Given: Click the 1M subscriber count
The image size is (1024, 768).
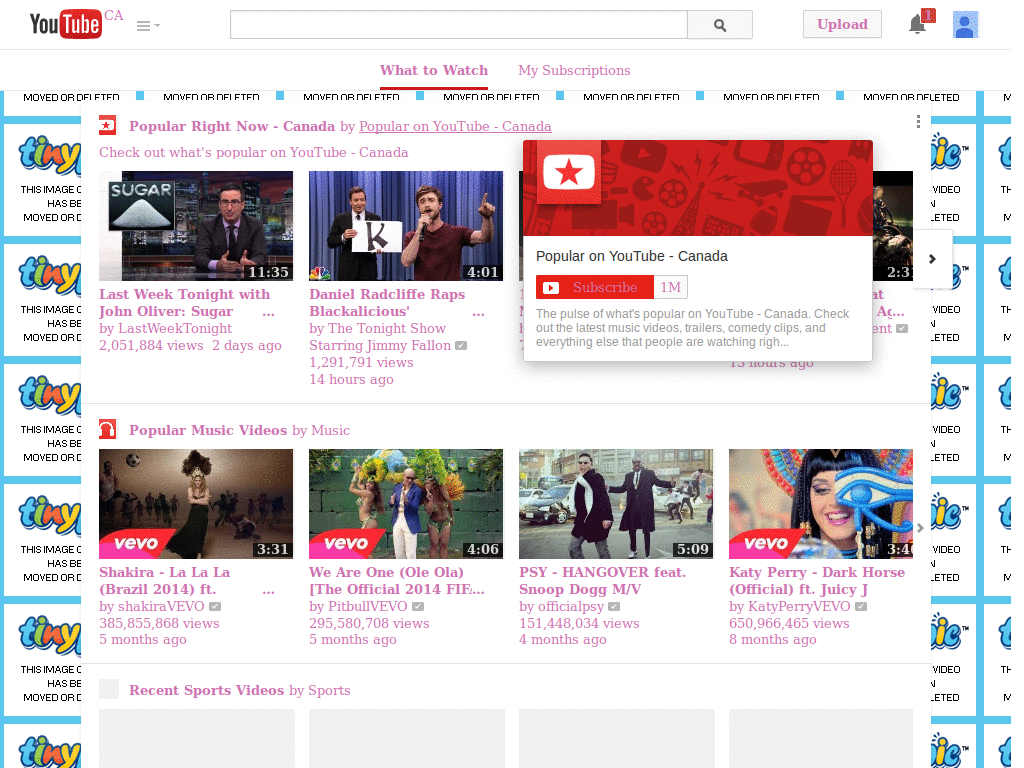Looking at the screenshot, I should point(671,287).
